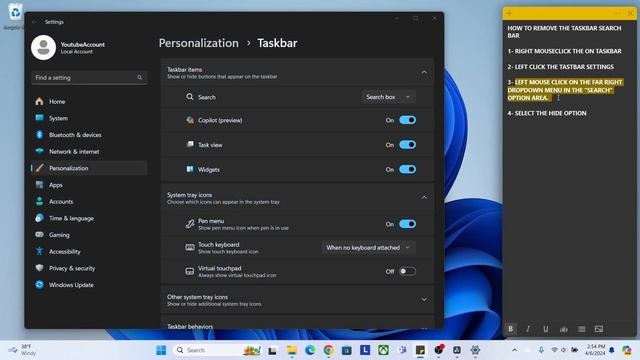Click the Find a setting field
640x360 pixels.
click(89, 78)
